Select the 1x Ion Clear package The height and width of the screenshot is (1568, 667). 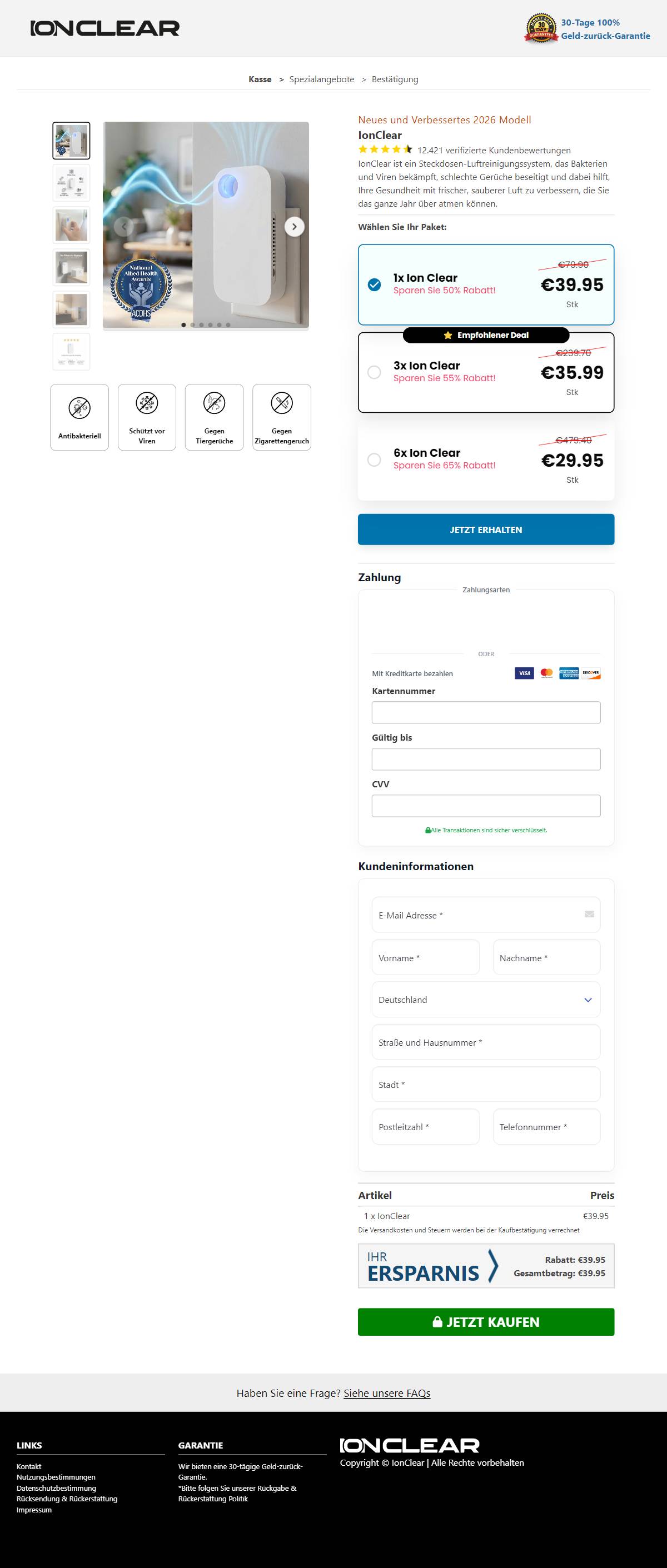pos(486,284)
